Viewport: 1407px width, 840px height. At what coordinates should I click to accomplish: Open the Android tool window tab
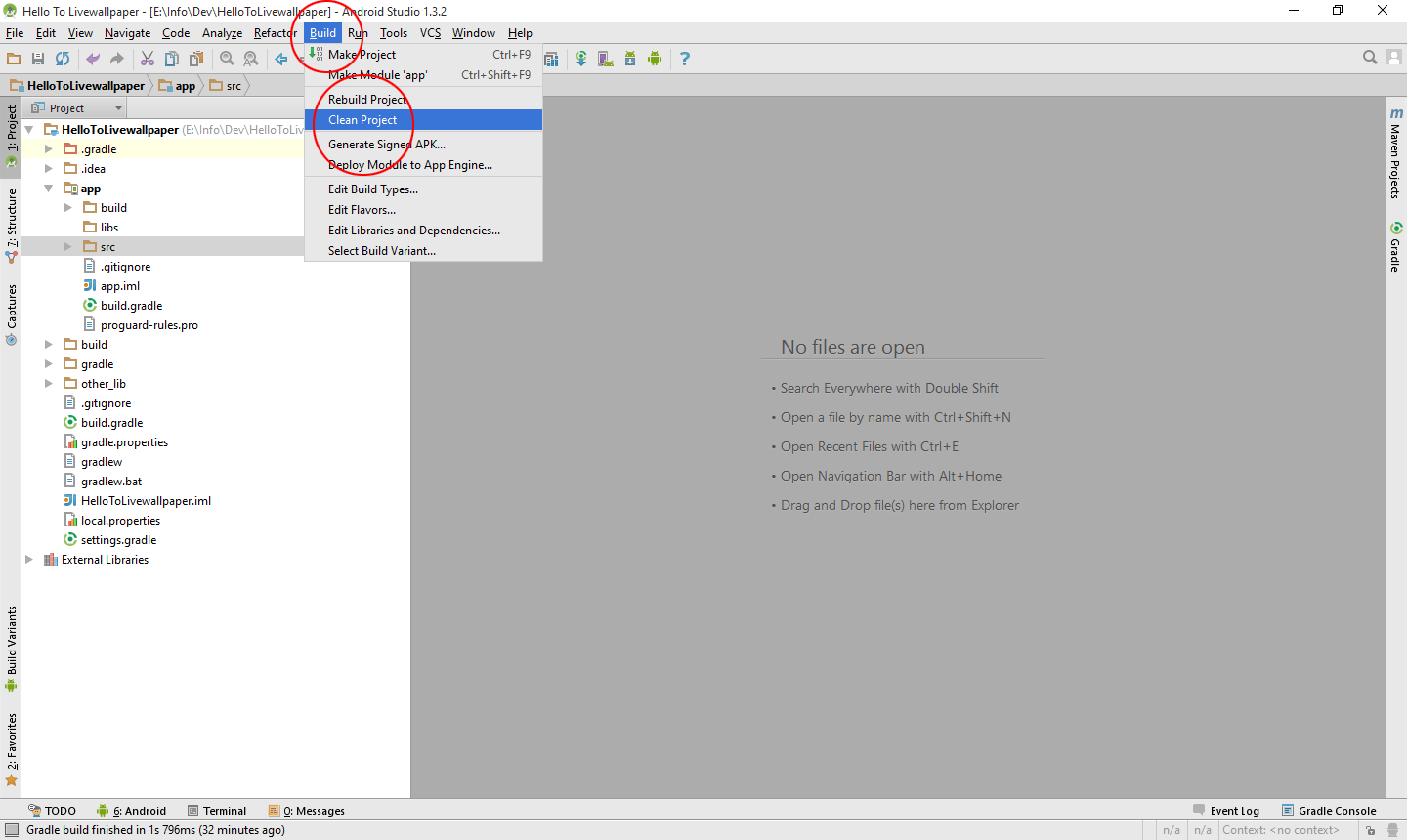point(132,811)
